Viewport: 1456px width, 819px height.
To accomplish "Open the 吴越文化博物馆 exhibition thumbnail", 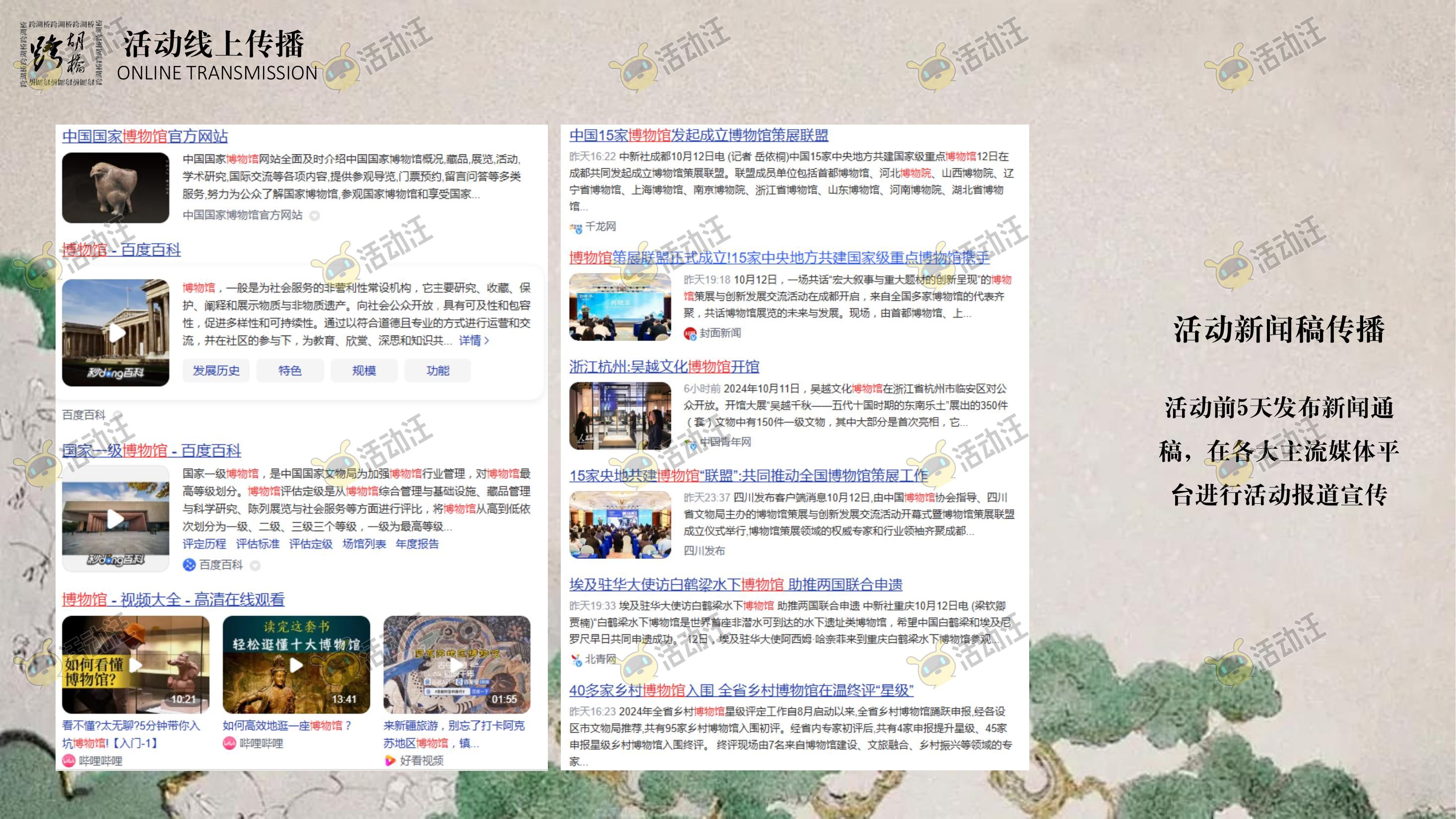I will [x=620, y=415].
